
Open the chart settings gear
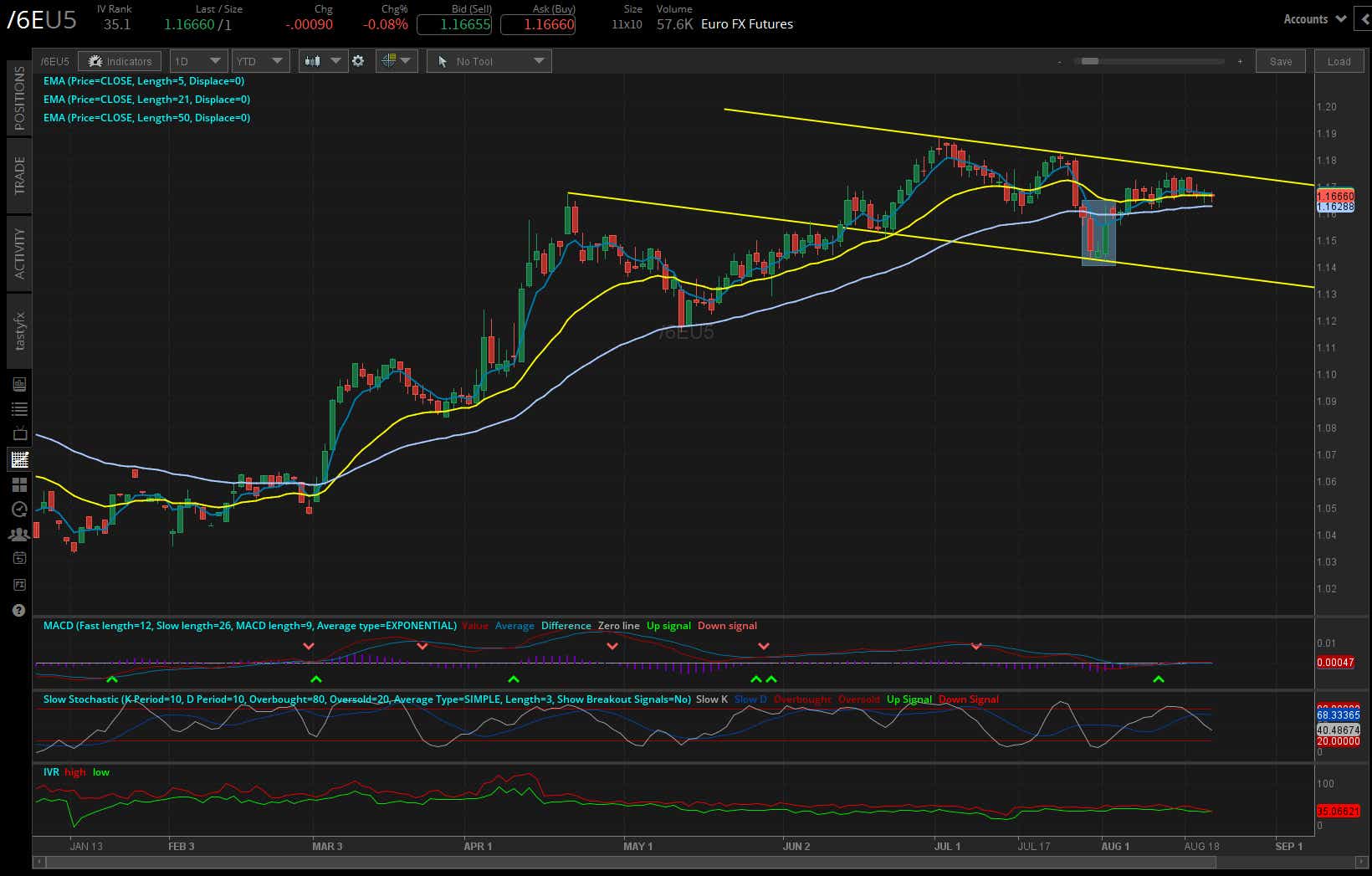coord(358,60)
